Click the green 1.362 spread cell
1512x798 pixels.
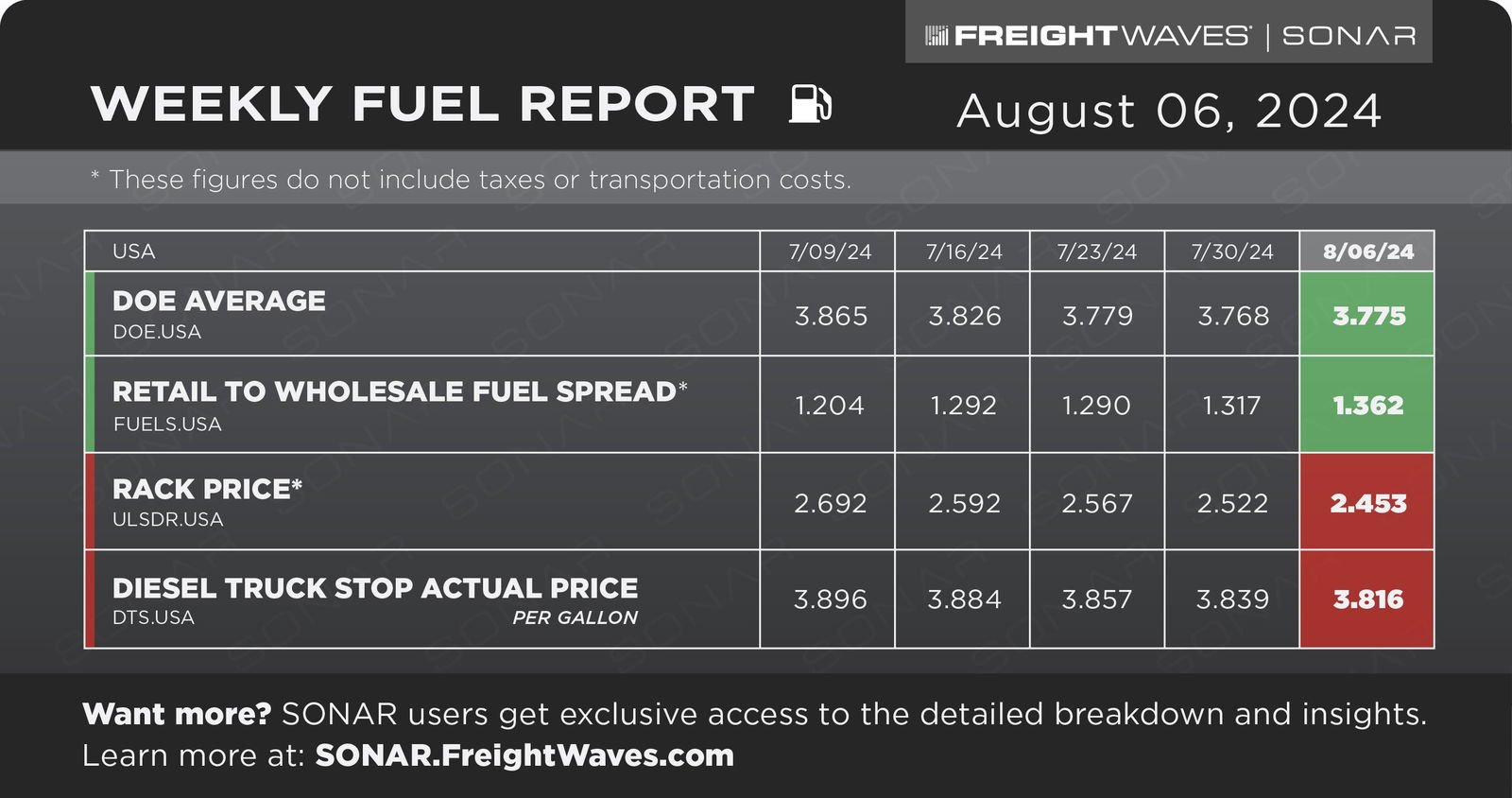click(x=1367, y=405)
